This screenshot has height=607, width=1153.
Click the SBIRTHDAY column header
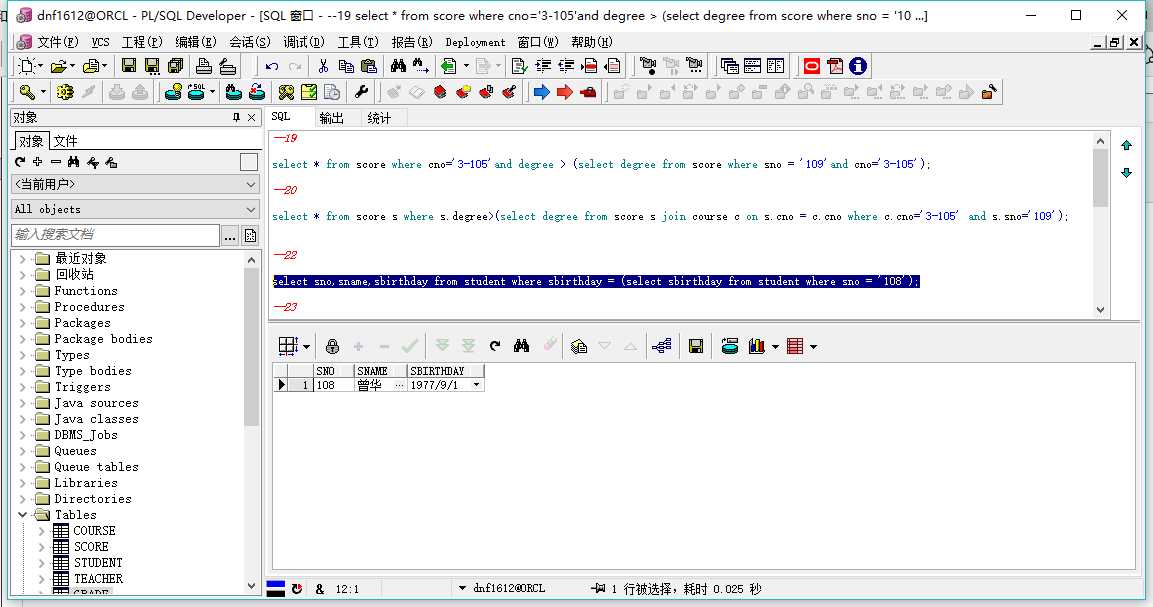(x=446, y=371)
